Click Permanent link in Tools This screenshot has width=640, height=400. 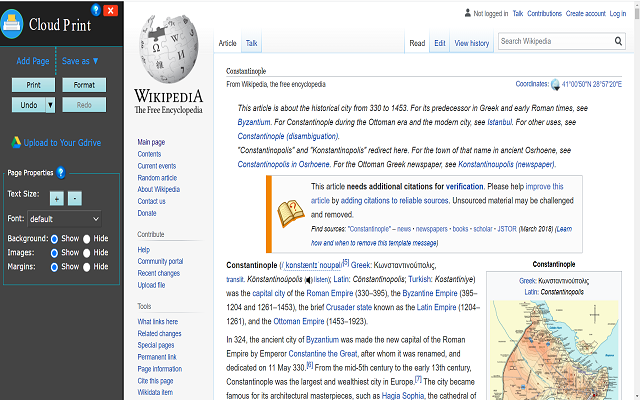157,357
